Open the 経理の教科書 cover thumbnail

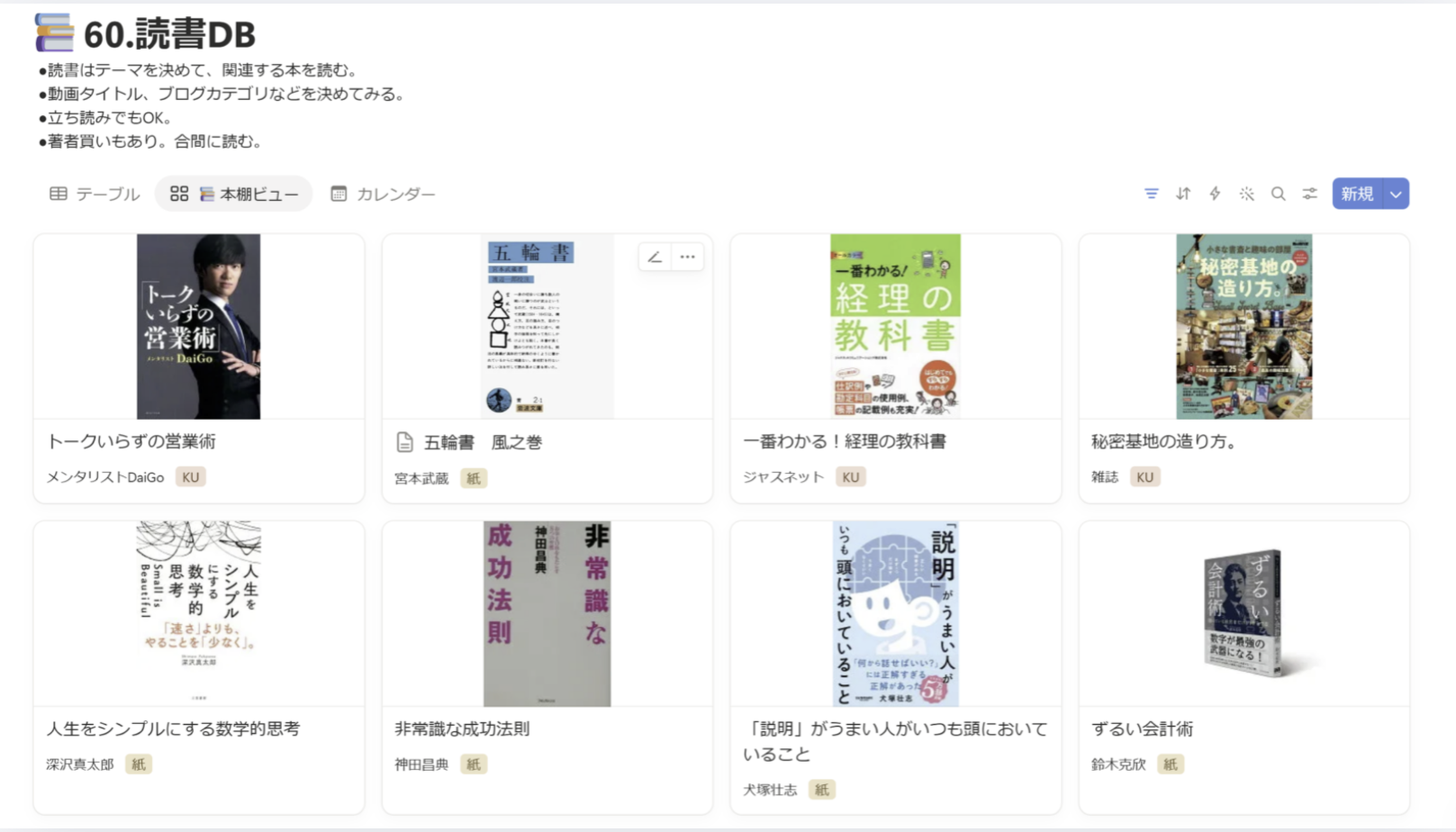[x=895, y=326]
